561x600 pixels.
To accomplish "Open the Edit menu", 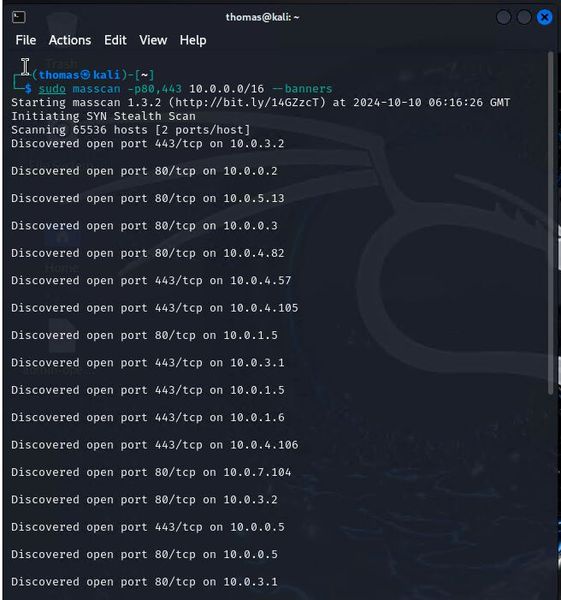I will [115, 40].
